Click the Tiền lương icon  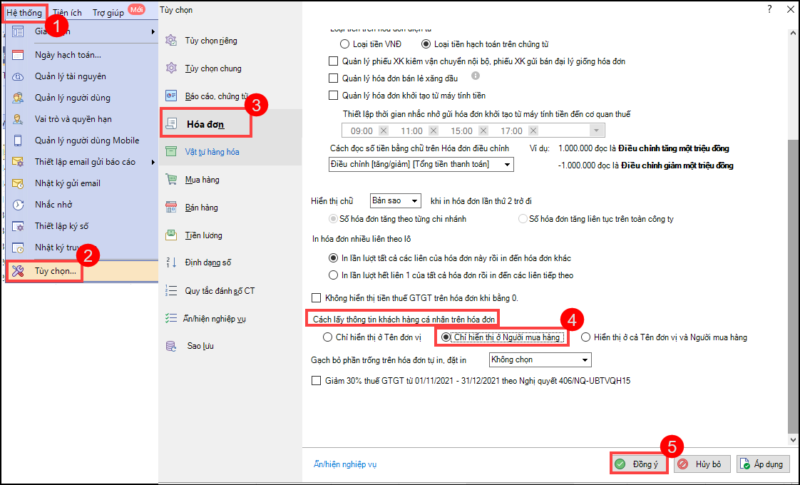point(171,235)
